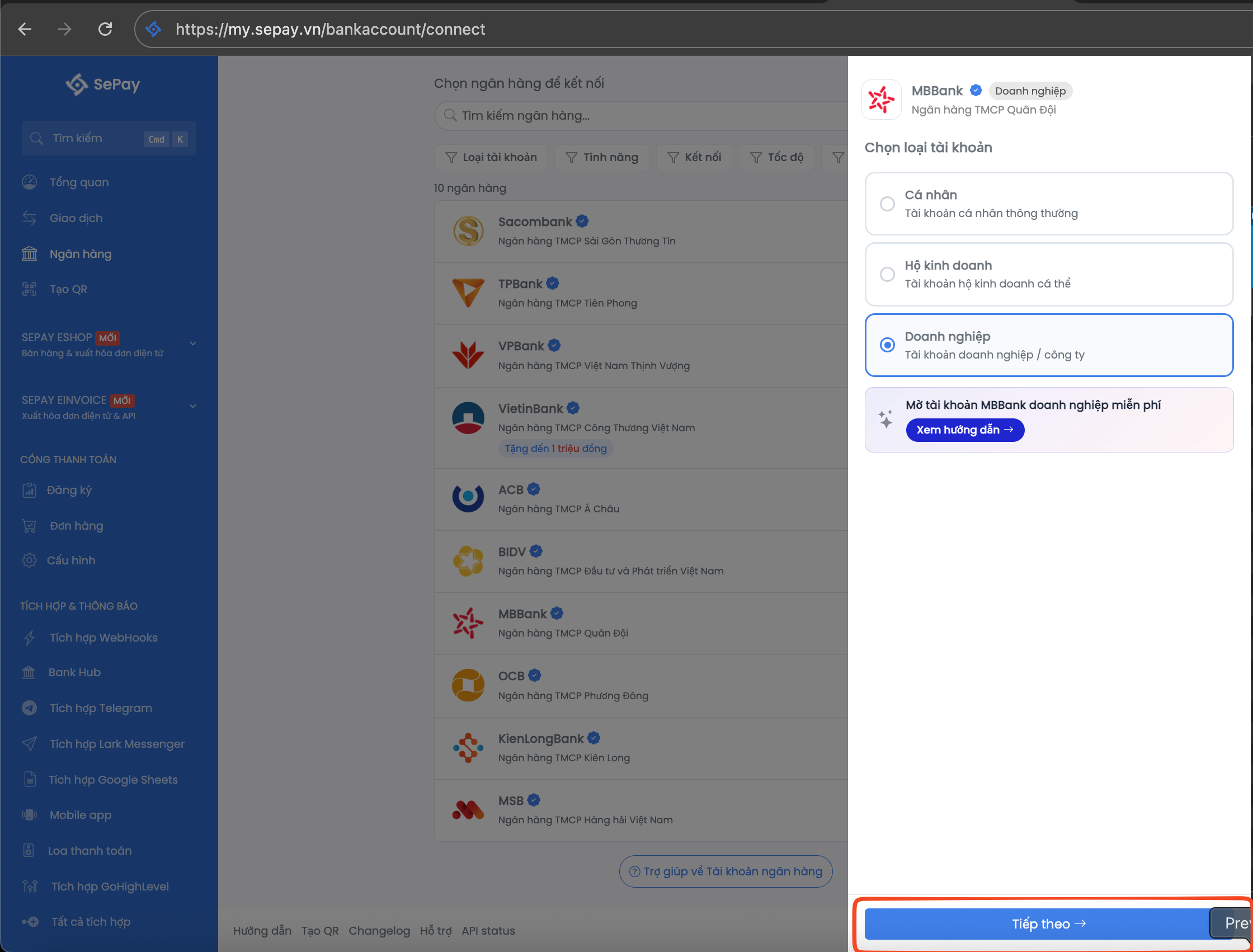Screen dimensions: 1253x952
Task: Click the MBBank star logo in panel
Action: 881,100
